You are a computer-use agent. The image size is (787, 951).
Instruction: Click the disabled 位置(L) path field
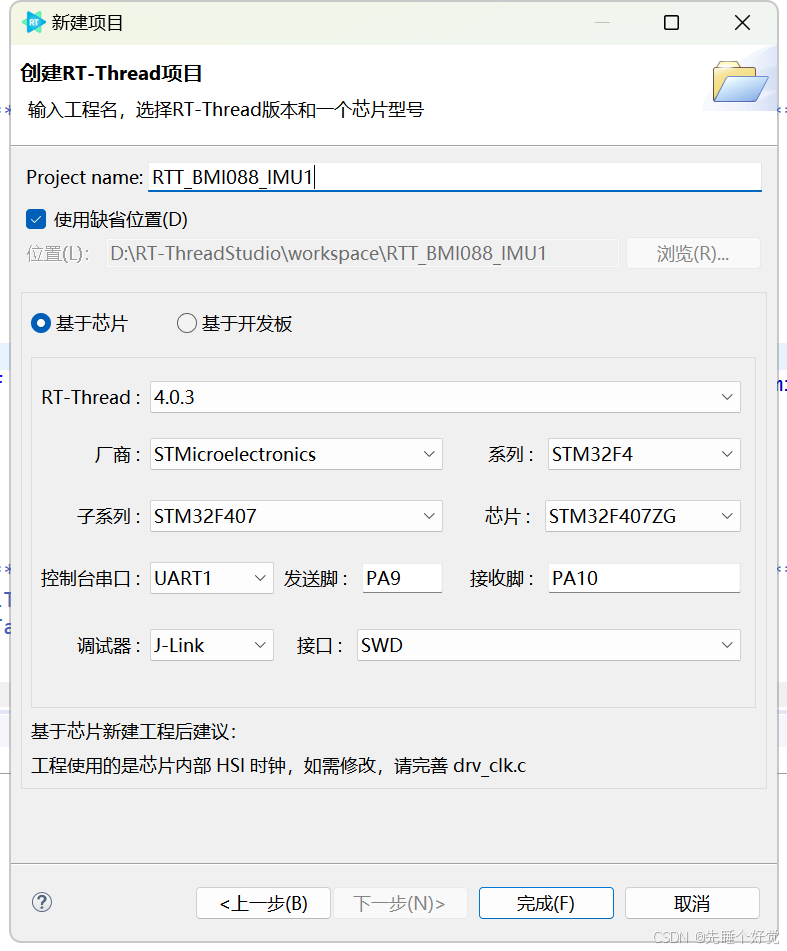[x=363, y=253]
